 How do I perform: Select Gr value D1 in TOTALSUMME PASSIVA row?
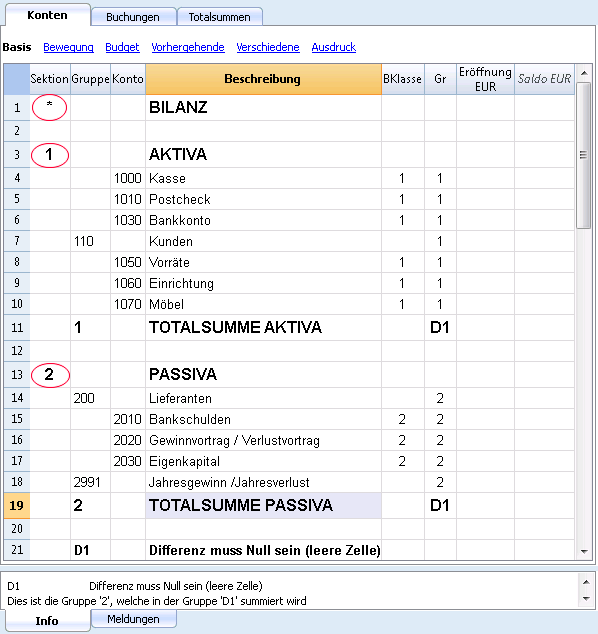tap(440, 505)
